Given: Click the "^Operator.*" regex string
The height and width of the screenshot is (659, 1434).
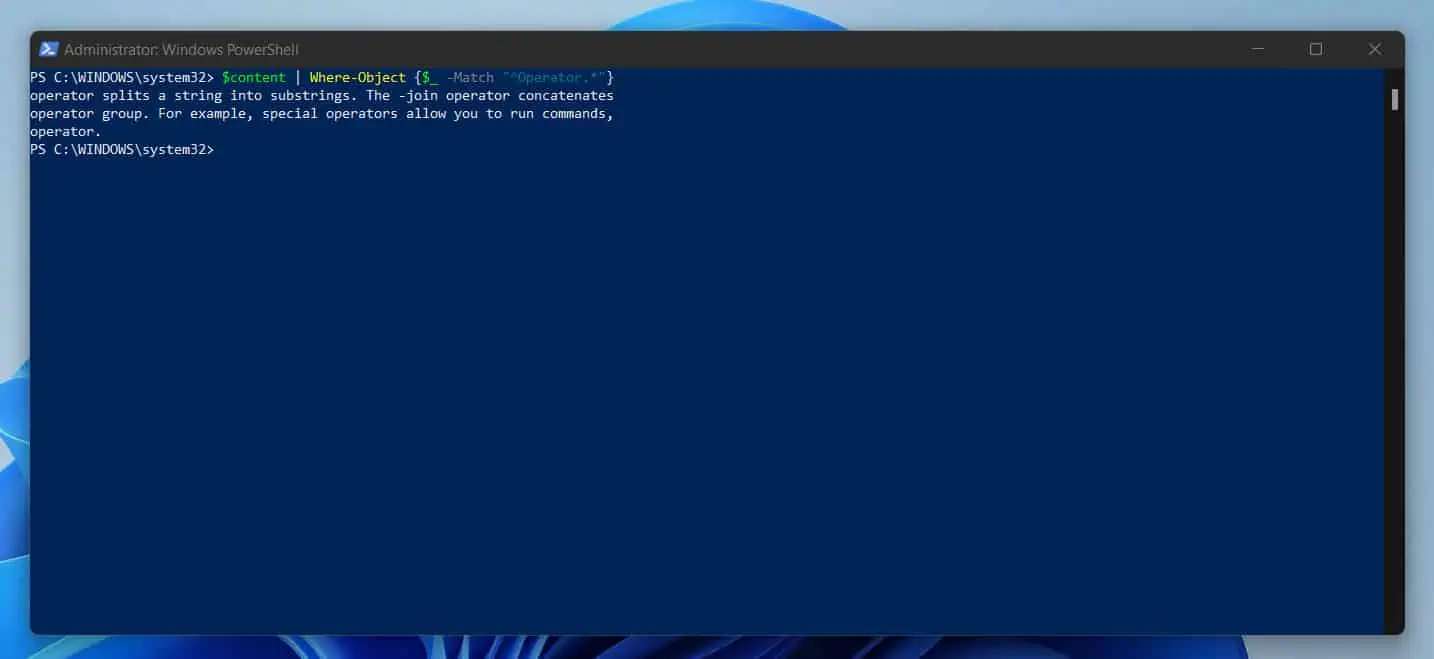Looking at the screenshot, I should pyautogui.click(x=554, y=77).
